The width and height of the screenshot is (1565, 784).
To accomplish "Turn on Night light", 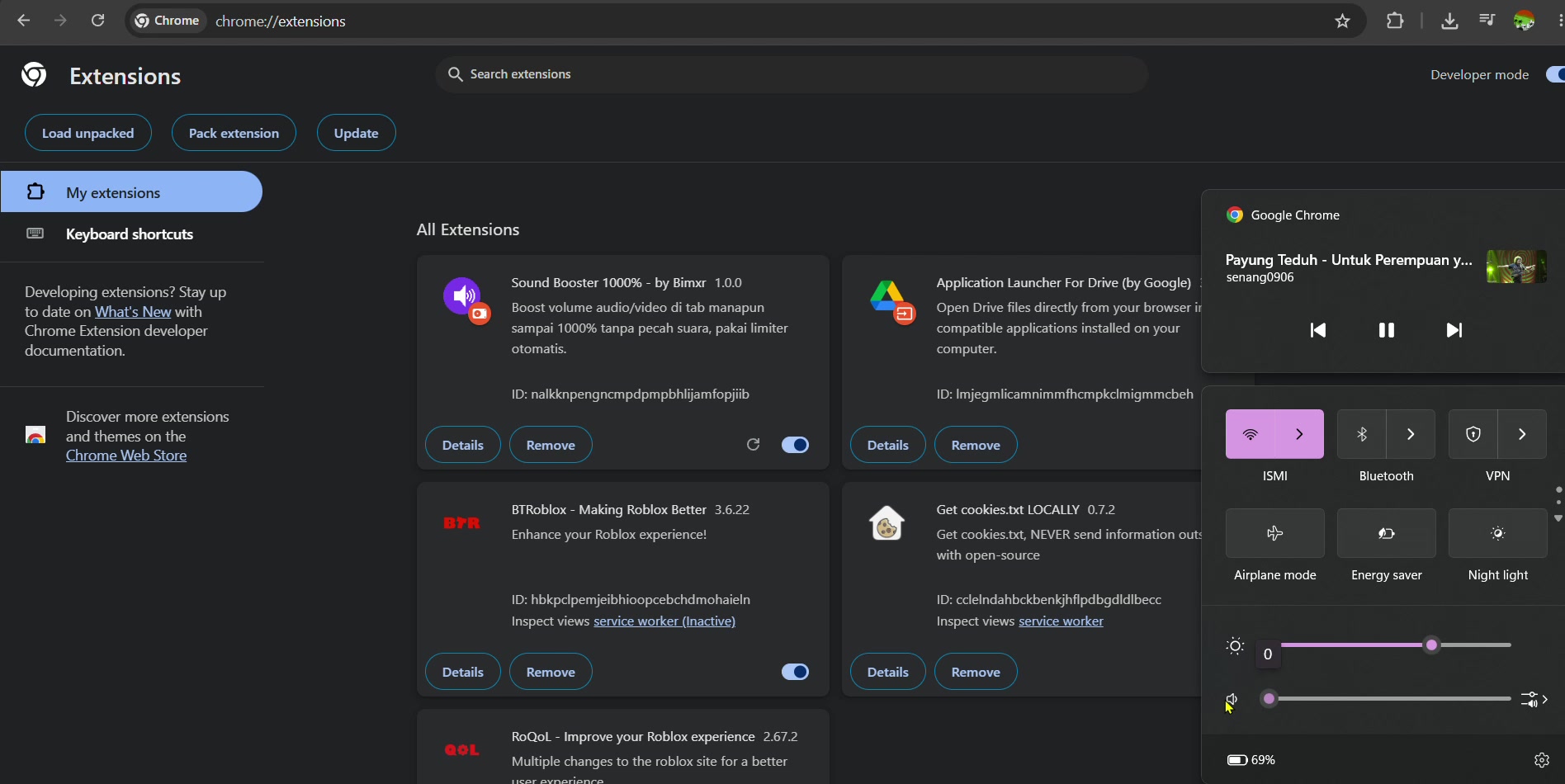I will [1498, 533].
